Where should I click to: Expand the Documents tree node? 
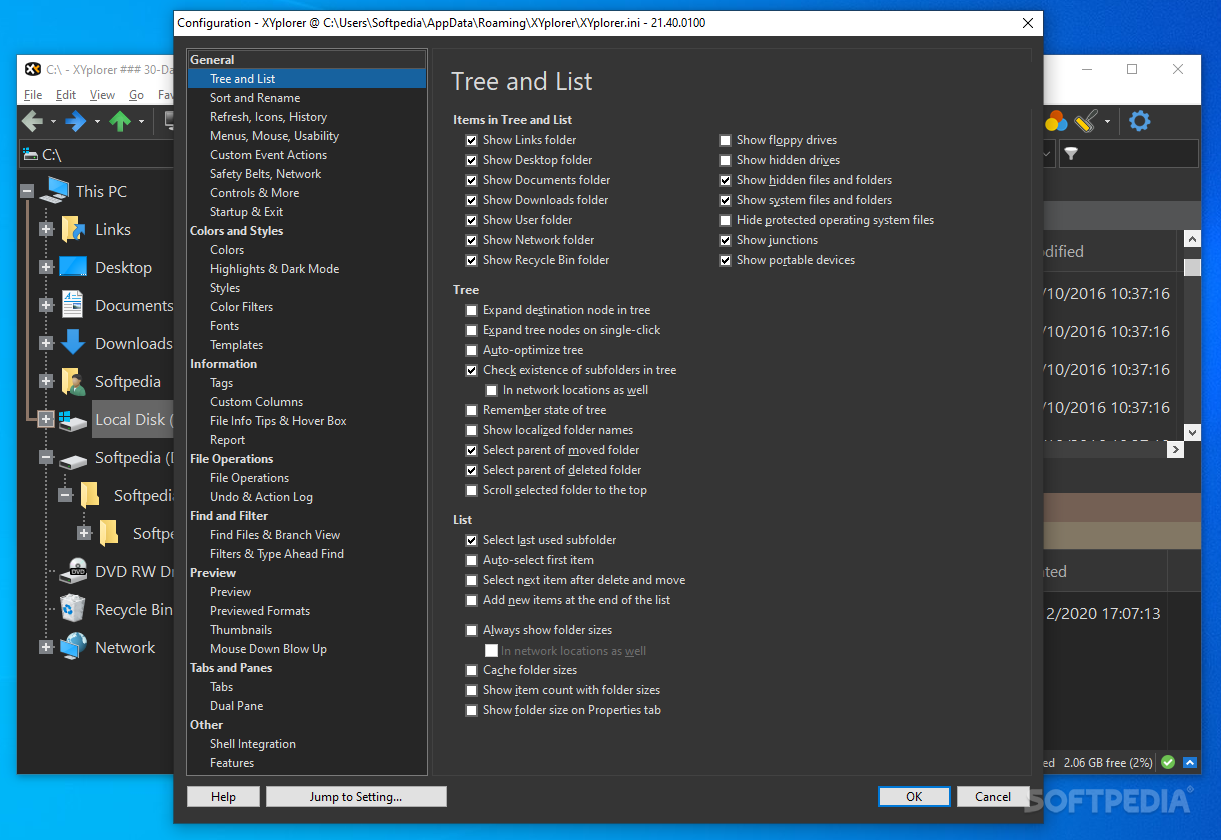(x=46, y=305)
